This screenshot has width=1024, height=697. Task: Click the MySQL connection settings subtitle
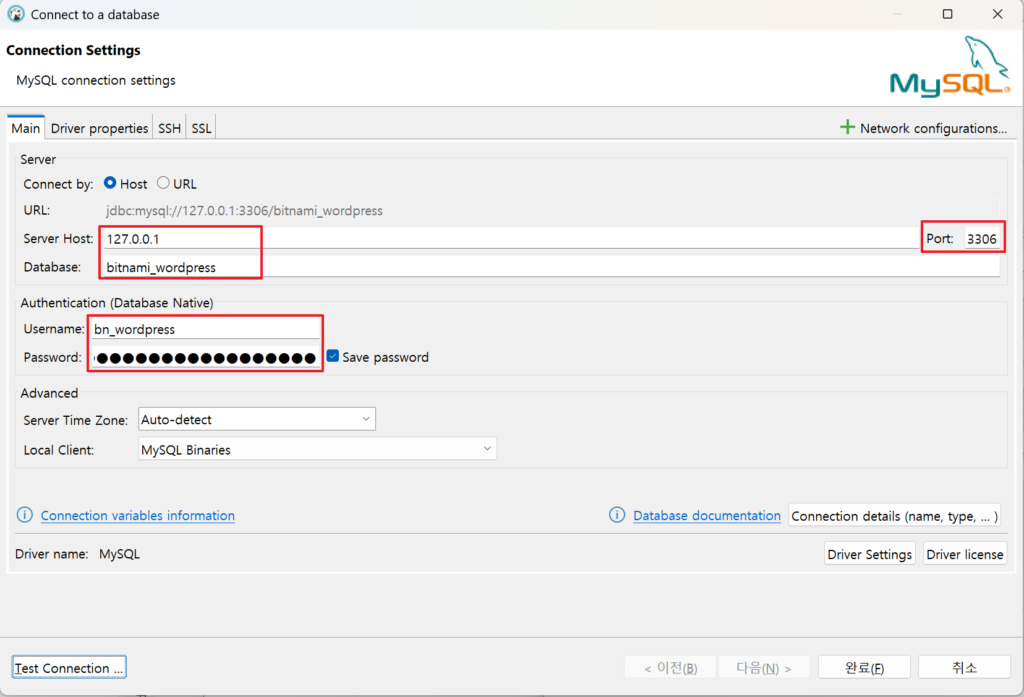[x=96, y=80]
